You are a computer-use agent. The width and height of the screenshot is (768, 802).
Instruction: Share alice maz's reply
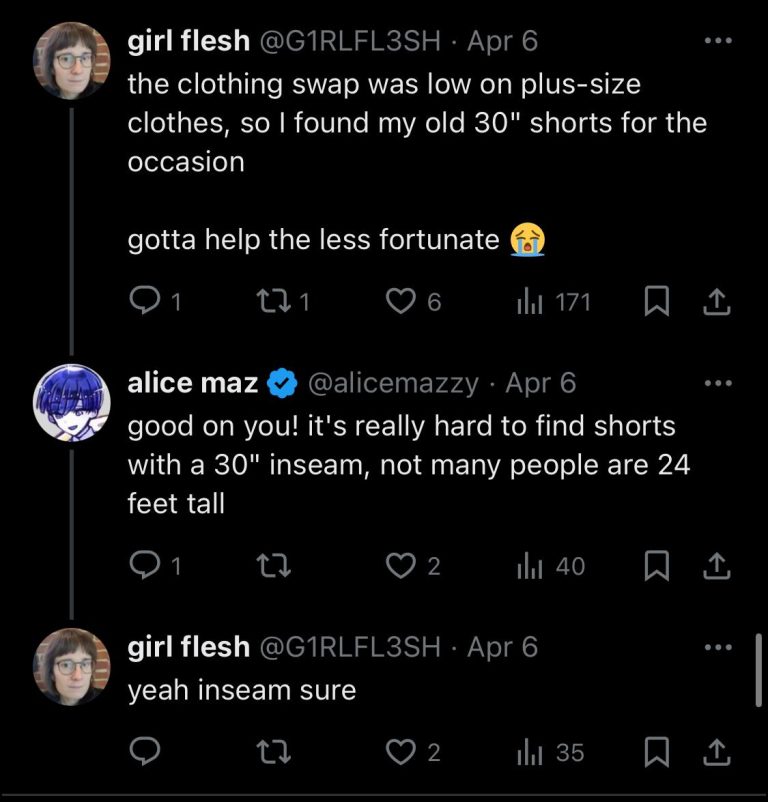[x=717, y=566]
